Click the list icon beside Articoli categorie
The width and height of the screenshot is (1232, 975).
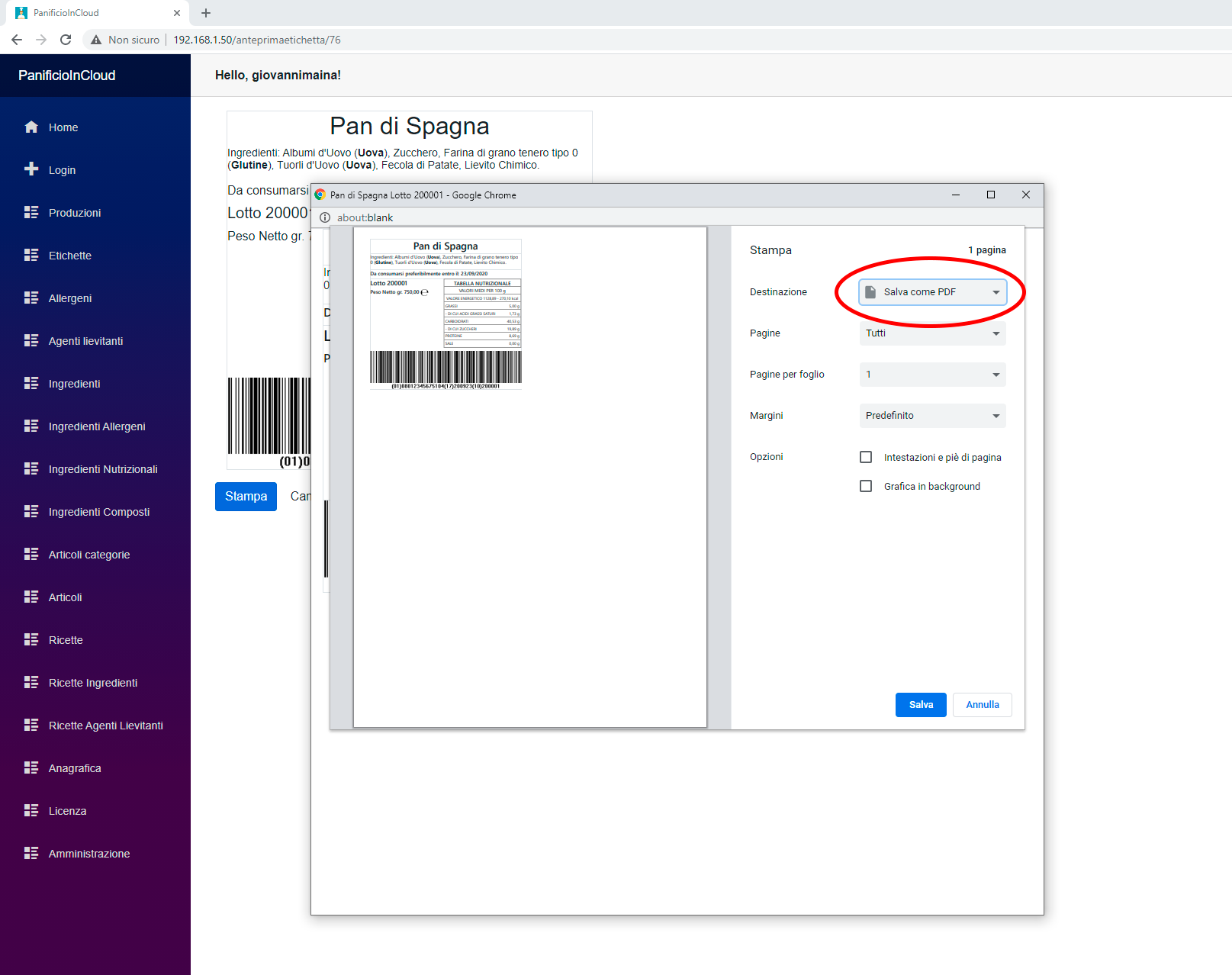(x=31, y=554)
